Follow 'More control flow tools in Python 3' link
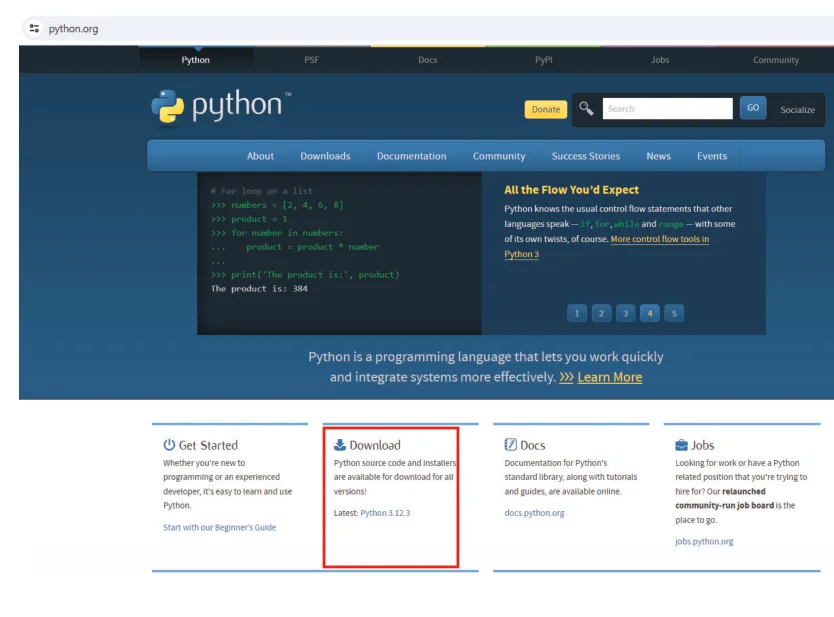This screenshot has height=617, width=834. pos(660,239)
